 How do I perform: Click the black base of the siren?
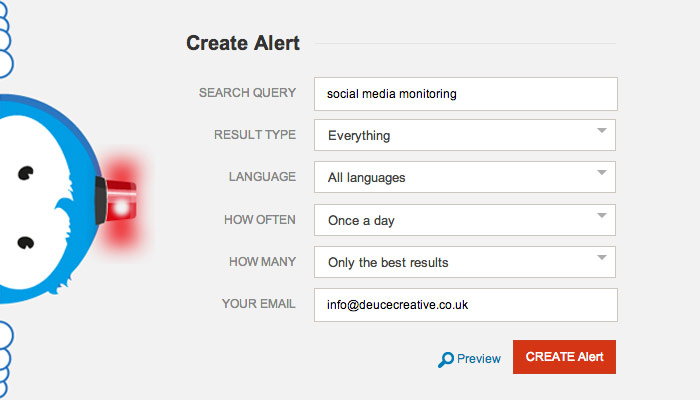coord(100,200)
